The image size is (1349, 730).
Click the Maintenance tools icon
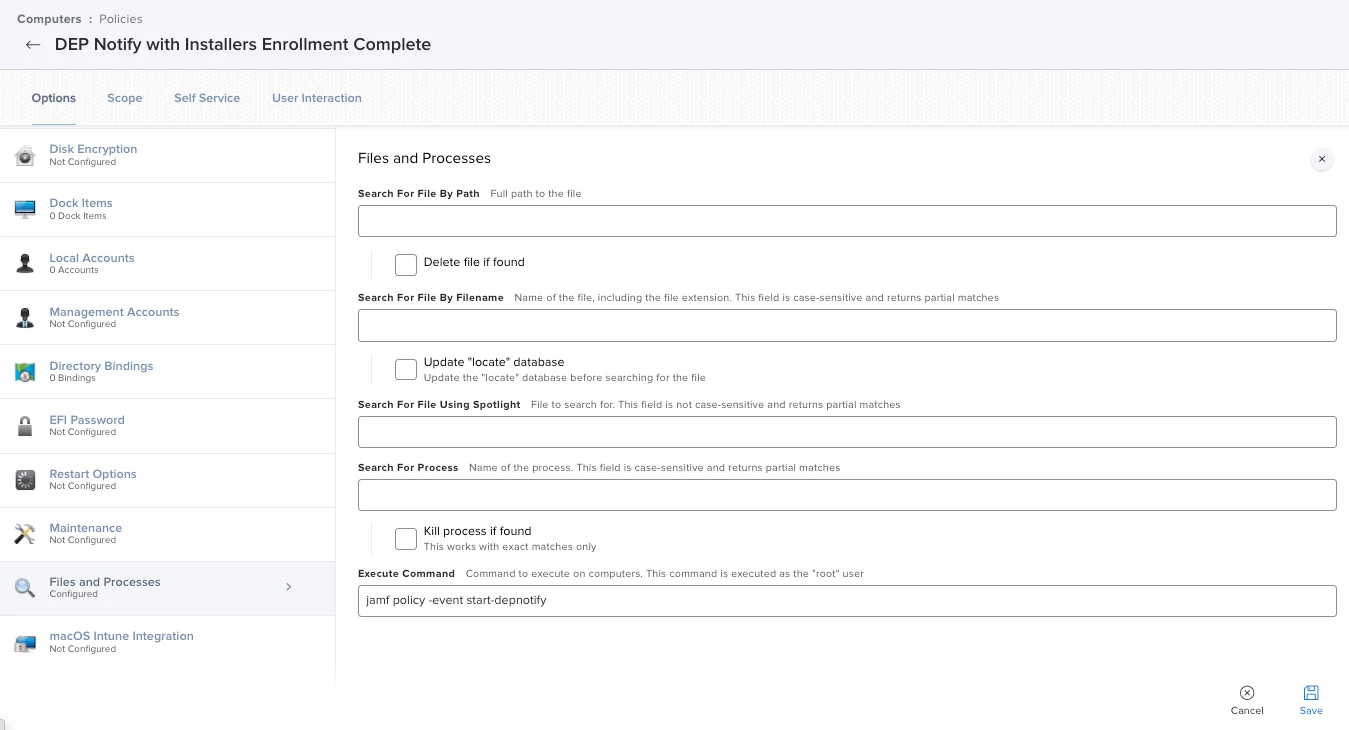pyautogui.click(x=25, y=533)
